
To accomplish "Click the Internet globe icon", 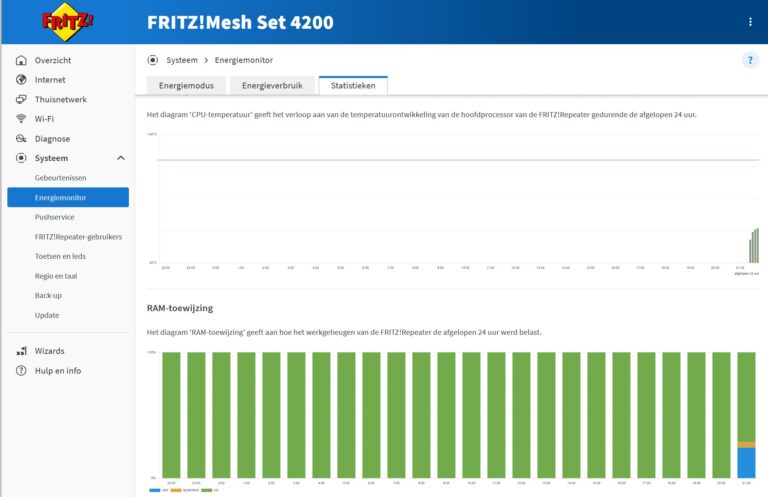I will coord(21,80).
